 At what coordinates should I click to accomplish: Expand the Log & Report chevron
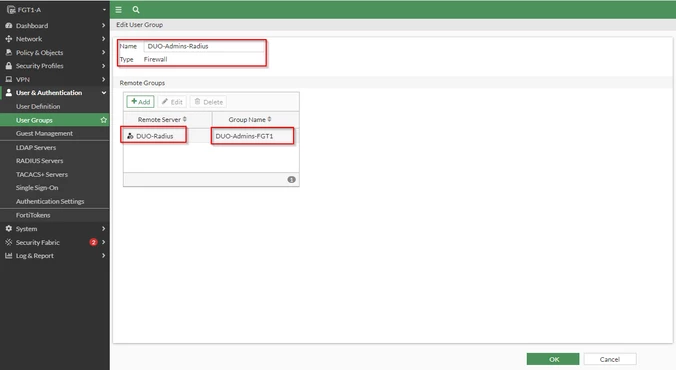pyautogui.click(x=103, y=255)
